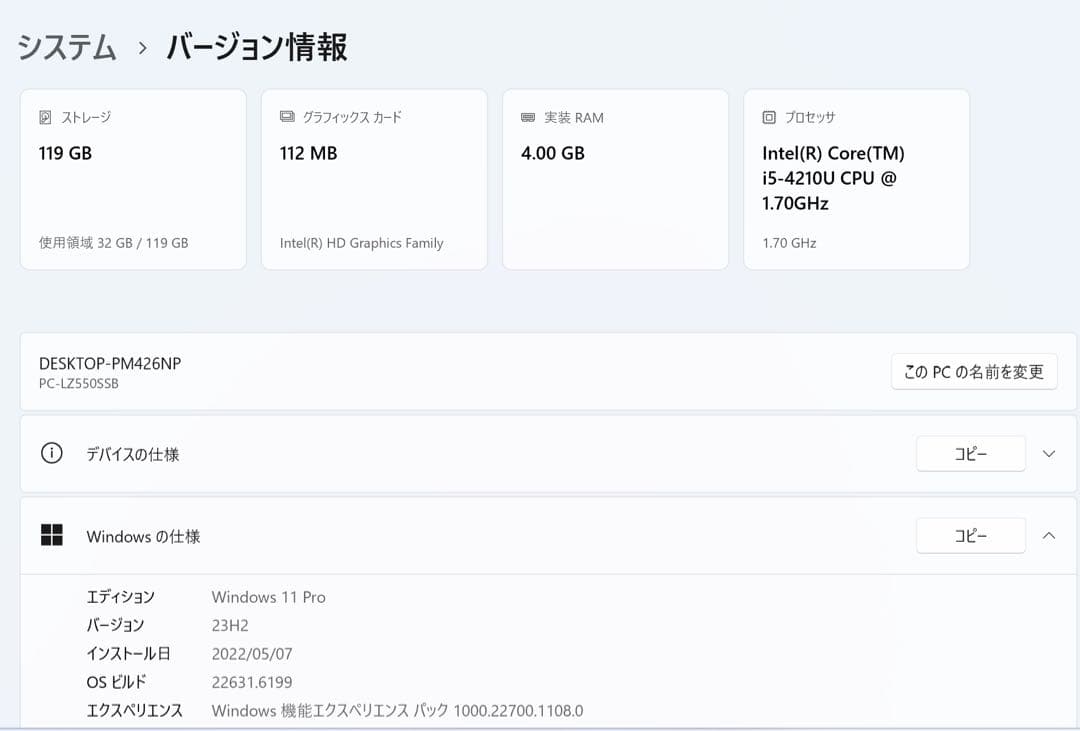Click the バージョン情報 page title
Viewport: 1080px width, 731px height.
coord(257,47)
